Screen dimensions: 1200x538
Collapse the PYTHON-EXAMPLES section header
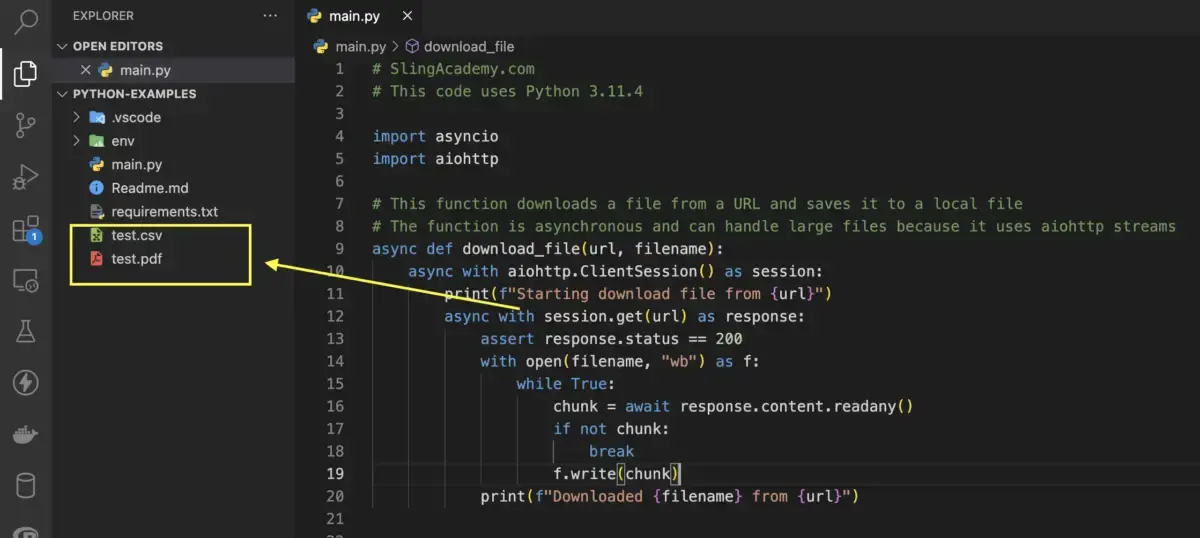pos(134,94)
